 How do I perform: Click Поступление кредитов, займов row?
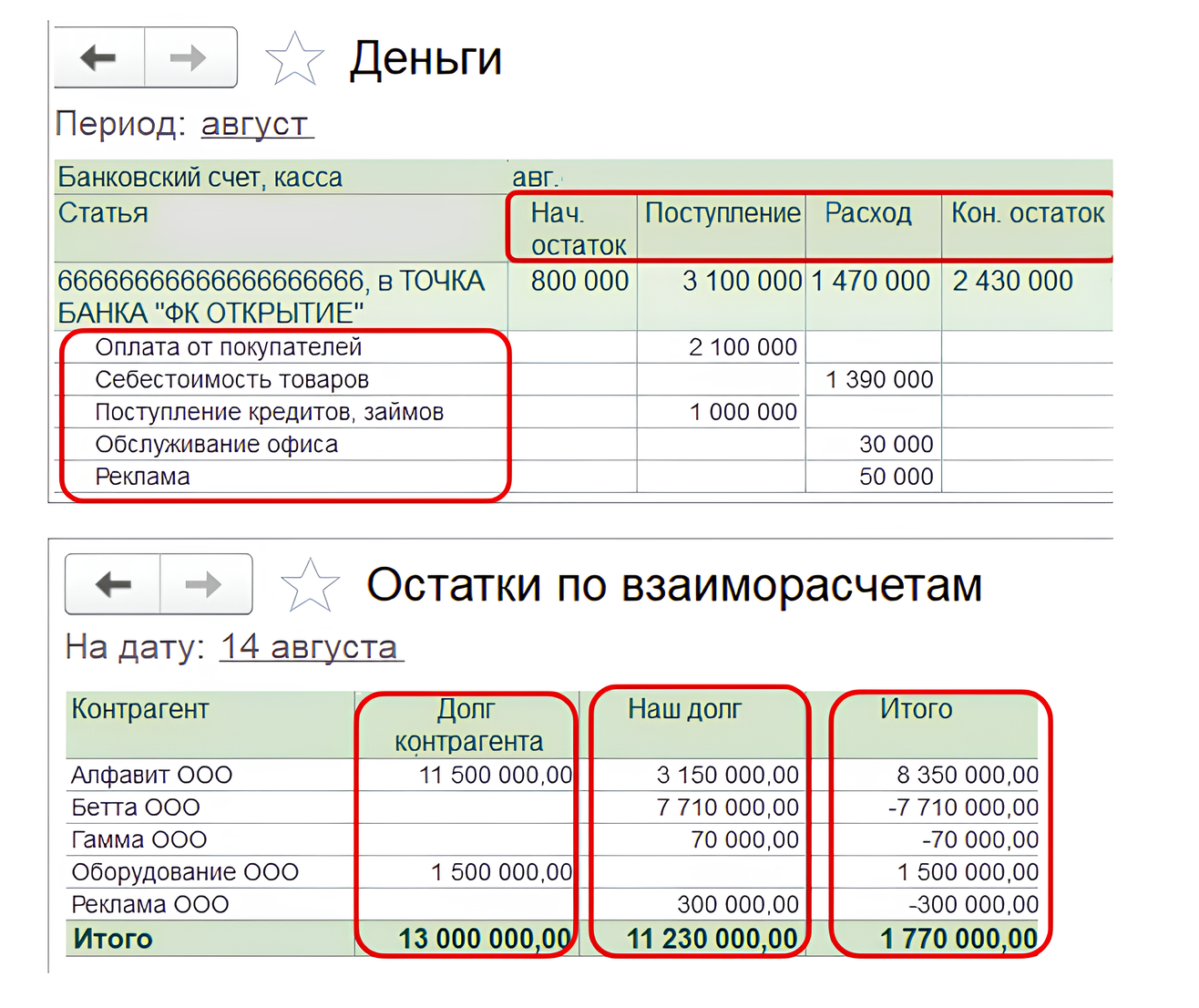coord(269,413)
